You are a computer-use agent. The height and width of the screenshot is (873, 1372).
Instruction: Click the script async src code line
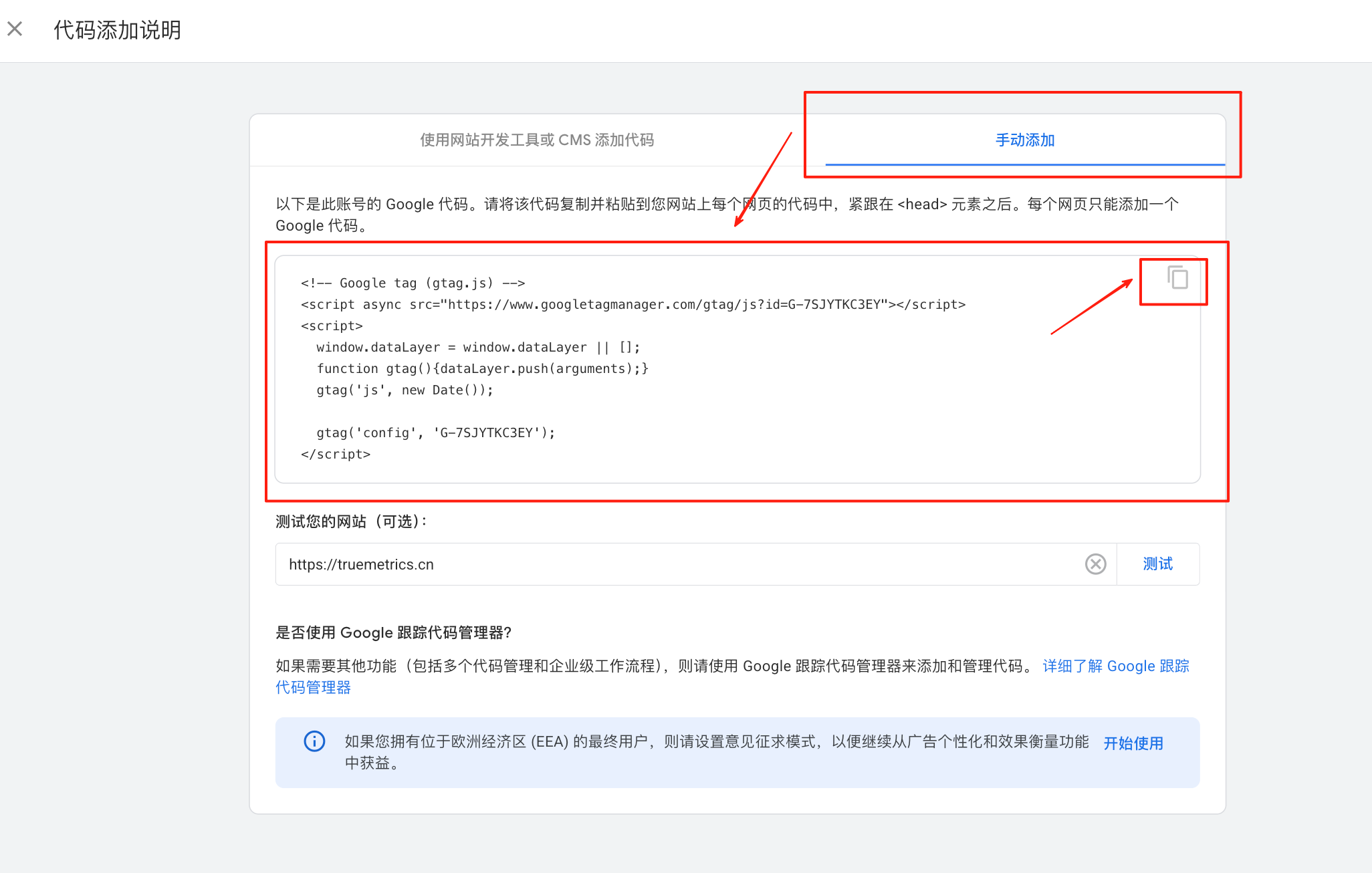click(633, 305)
